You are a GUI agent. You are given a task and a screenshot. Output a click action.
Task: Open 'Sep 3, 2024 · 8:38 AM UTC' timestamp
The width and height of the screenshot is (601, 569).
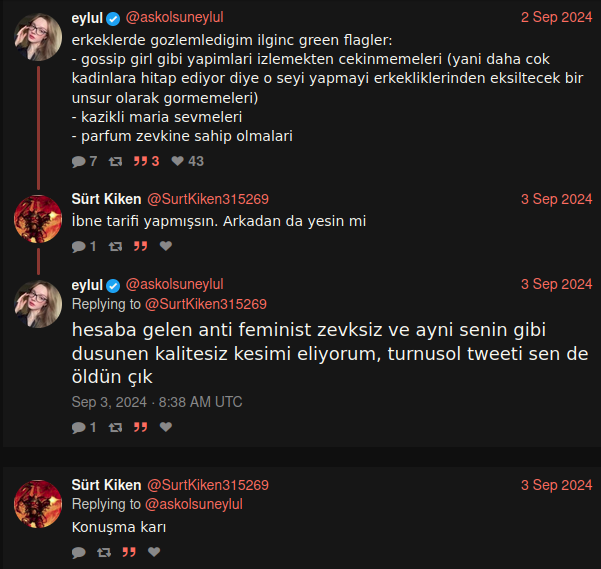[157, 402]
